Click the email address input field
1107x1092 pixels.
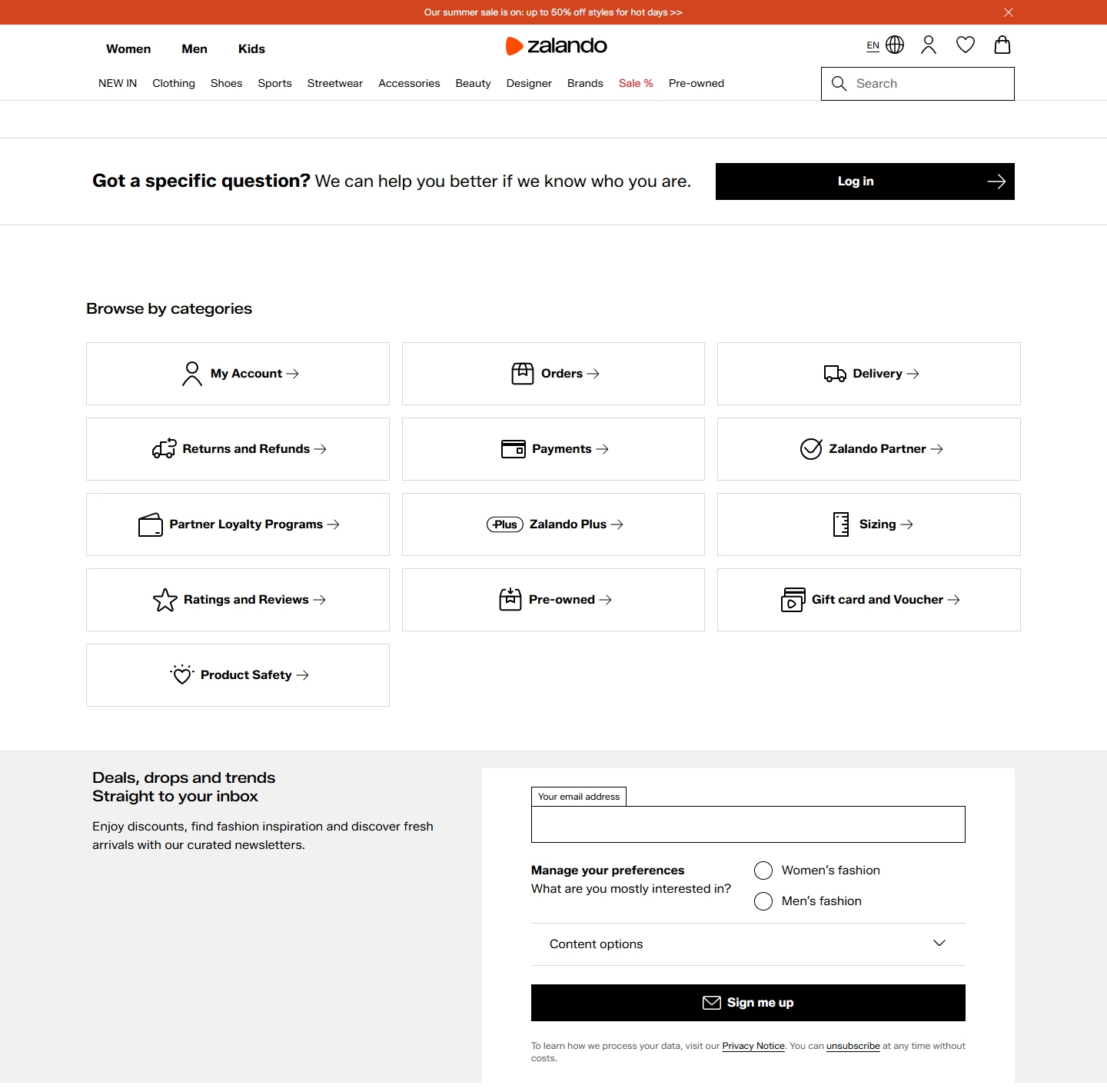coord(748,824)
